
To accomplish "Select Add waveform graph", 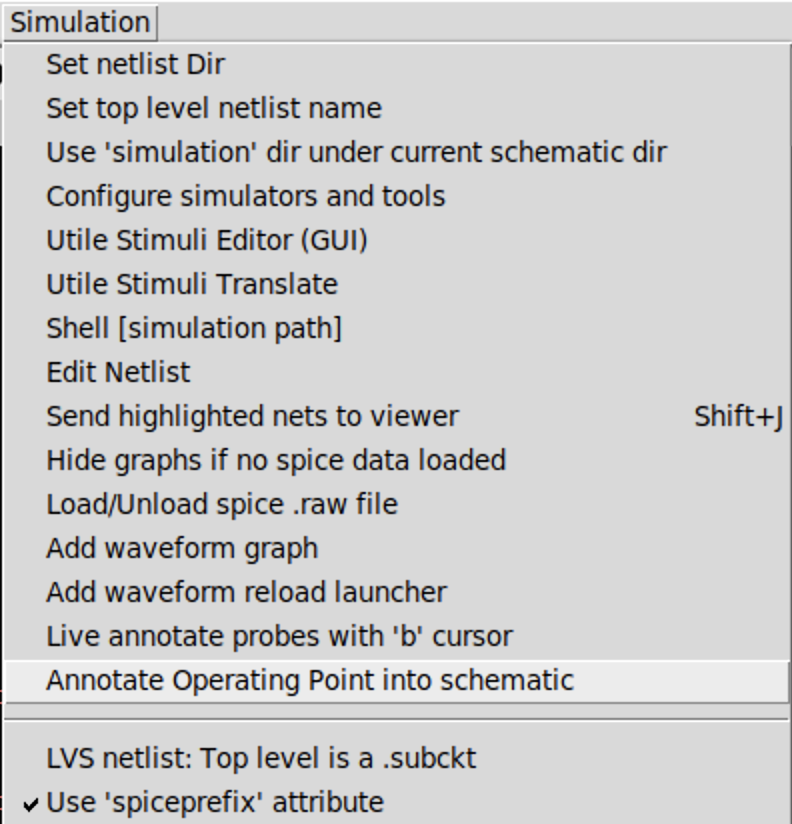I will point(397,548).
